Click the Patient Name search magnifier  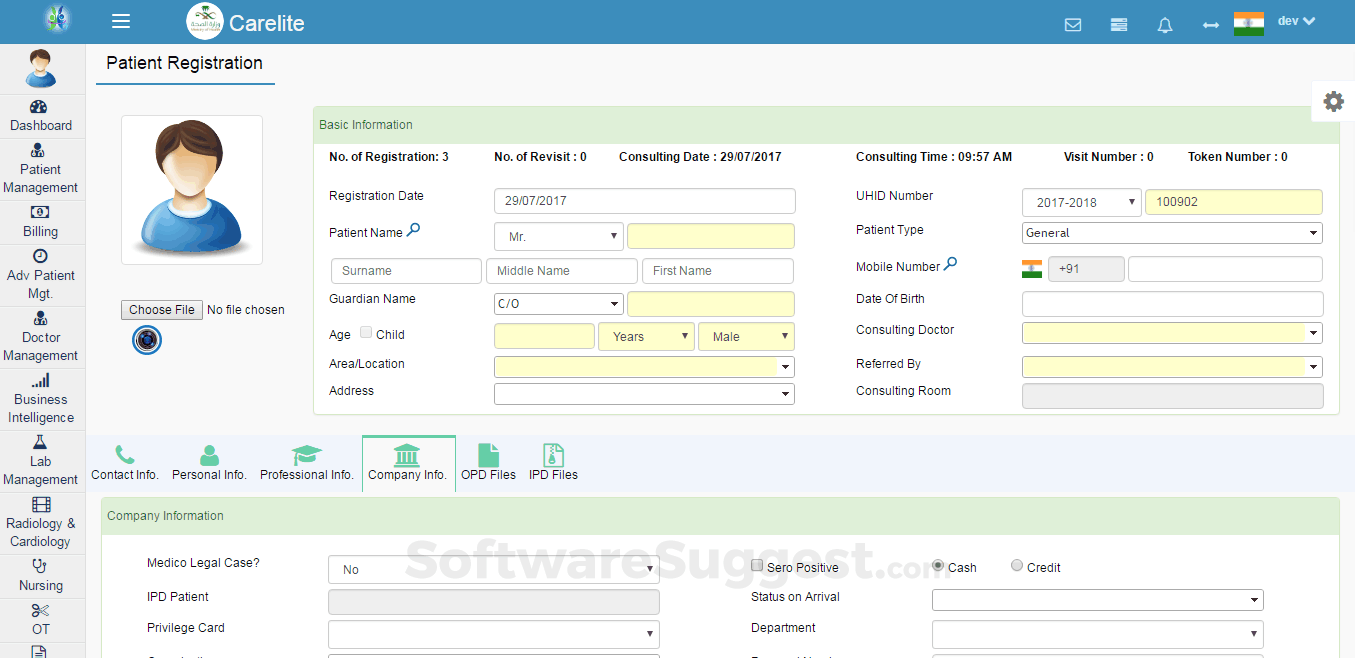414,231
